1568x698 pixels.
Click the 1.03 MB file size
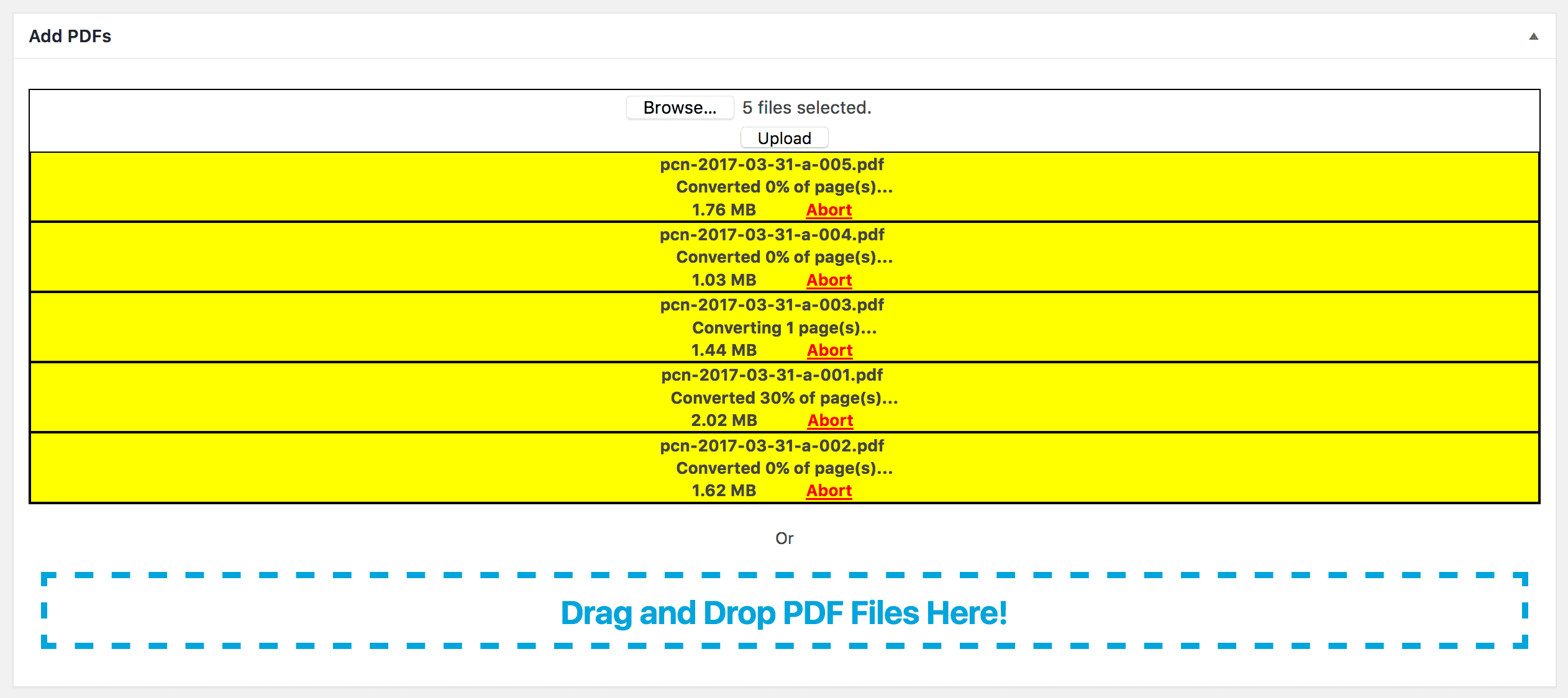(724, 280)
